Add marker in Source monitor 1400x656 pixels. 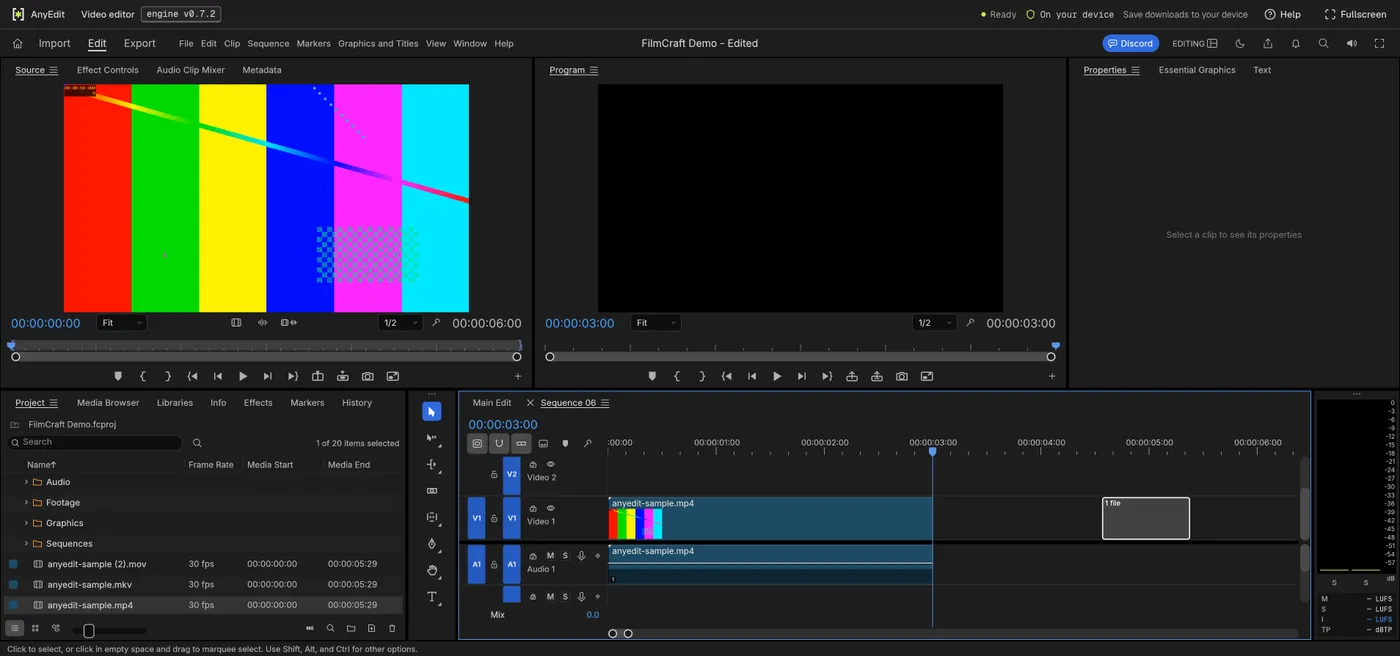point(118,376)
